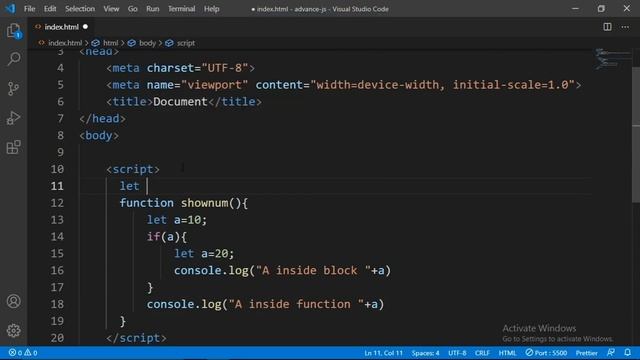Click the VS Code logo icon
The width and height of the screenshot is (640, 360).
tap(10, 9)
